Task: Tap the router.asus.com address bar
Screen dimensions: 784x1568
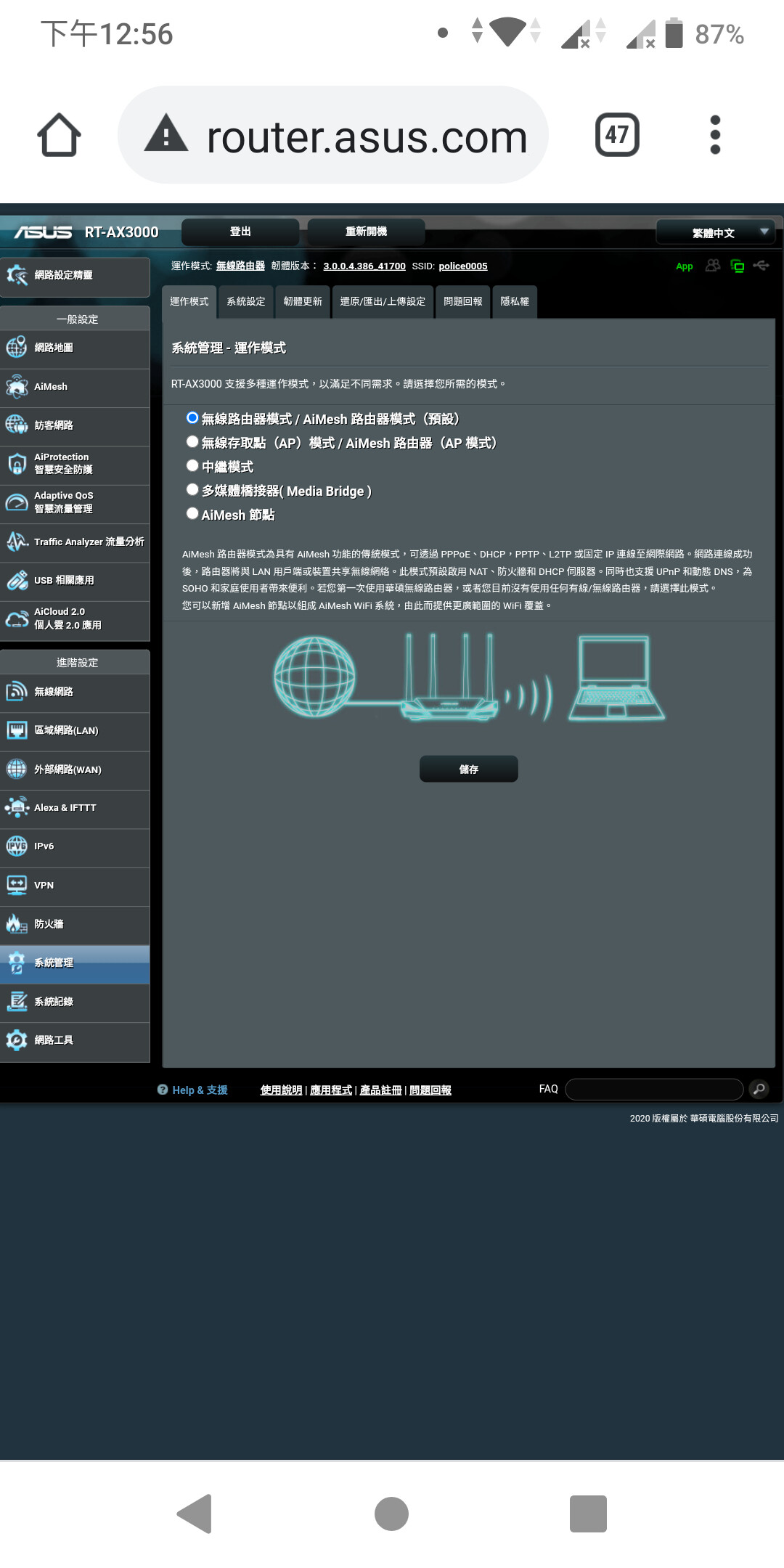Action: 333,135
